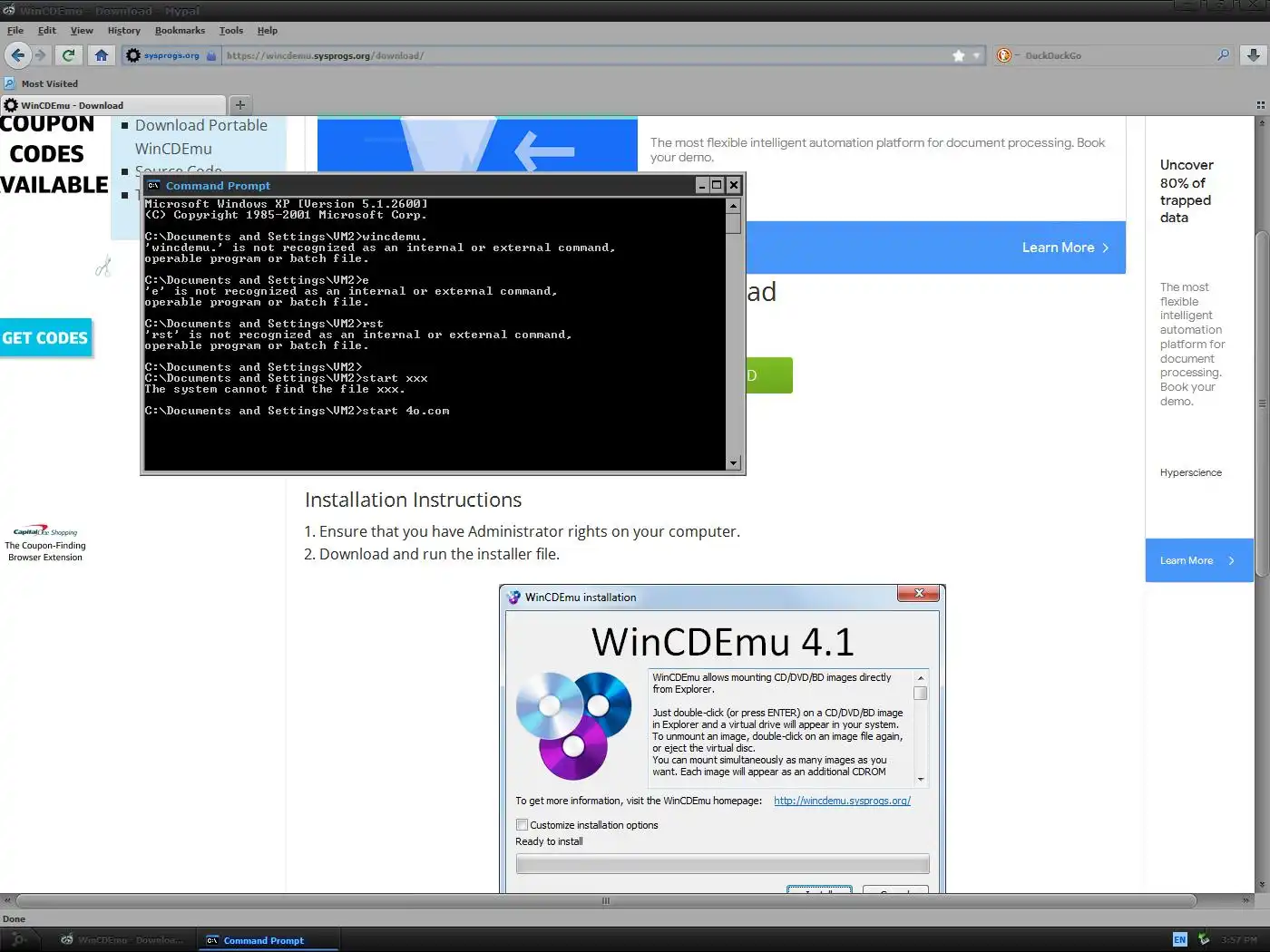Open the Bookmarks menu
The width and height of the screenshot is (1270, 952).
[x=180, y=30]
